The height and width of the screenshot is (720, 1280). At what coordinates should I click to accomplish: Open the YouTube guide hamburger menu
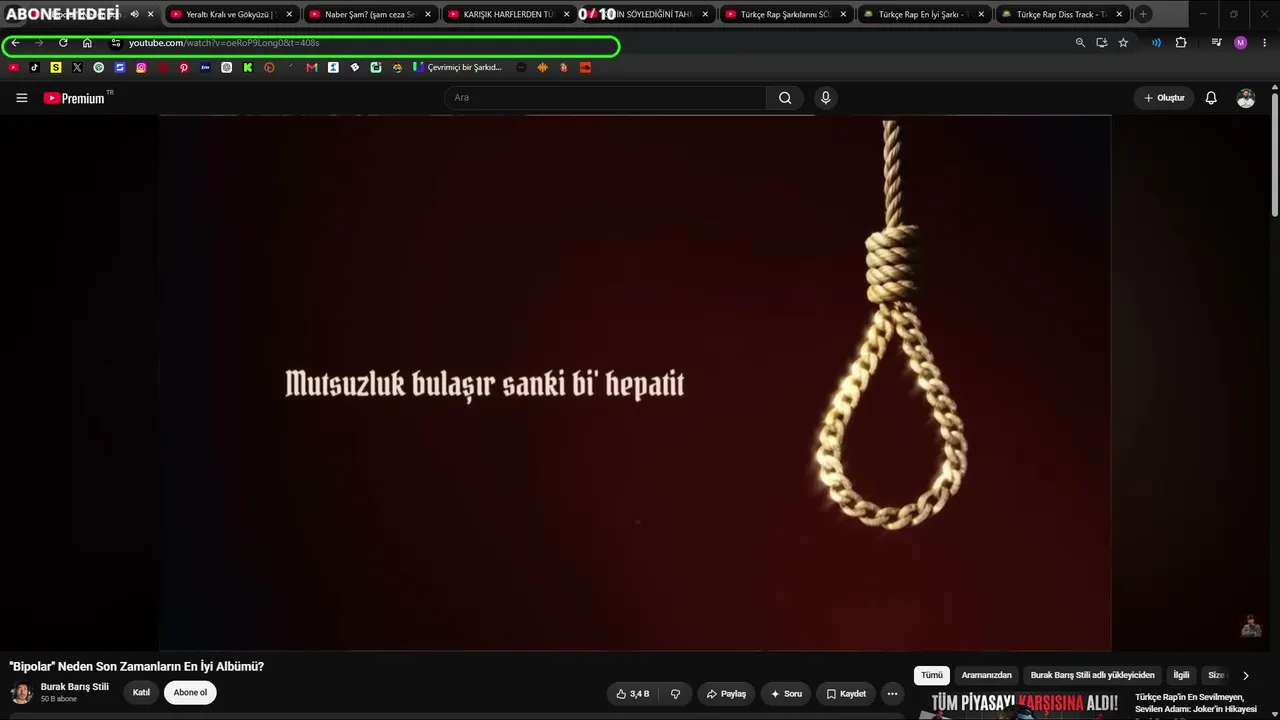21,98
